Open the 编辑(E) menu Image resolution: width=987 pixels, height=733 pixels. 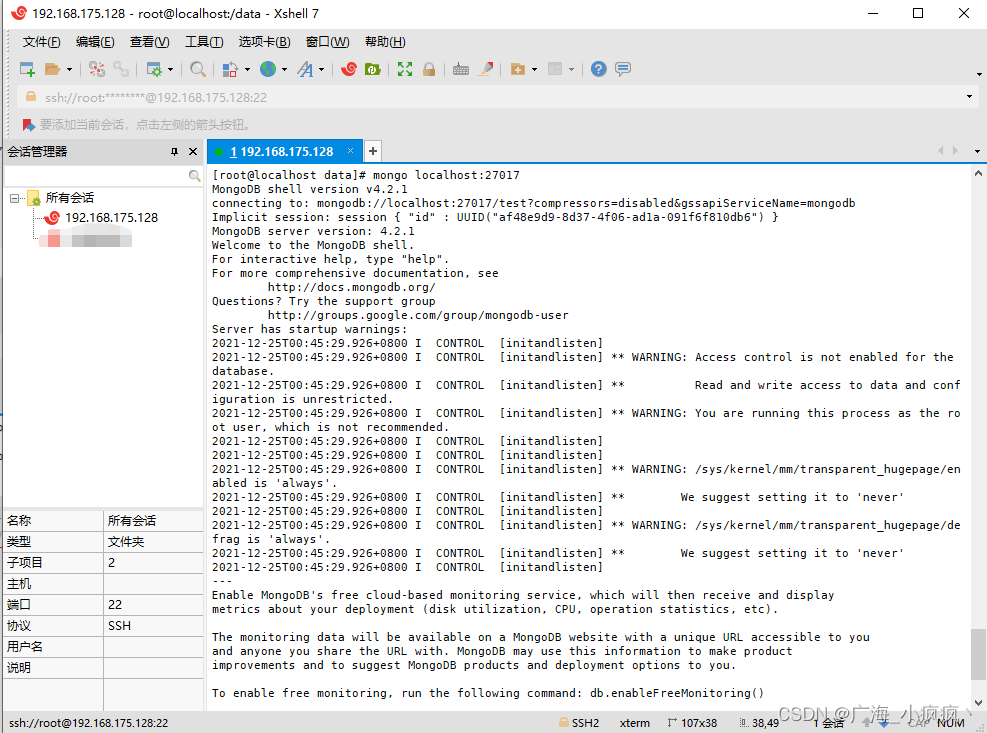point(95,42)
